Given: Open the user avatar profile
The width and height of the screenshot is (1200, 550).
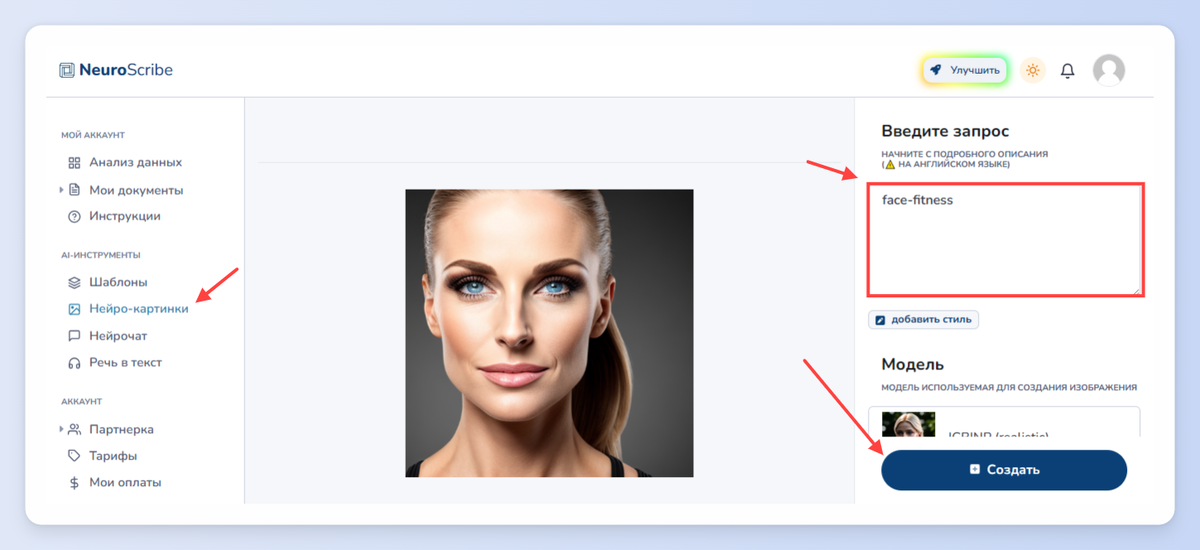Looking at the screenshot, I should coord(1109,70).
